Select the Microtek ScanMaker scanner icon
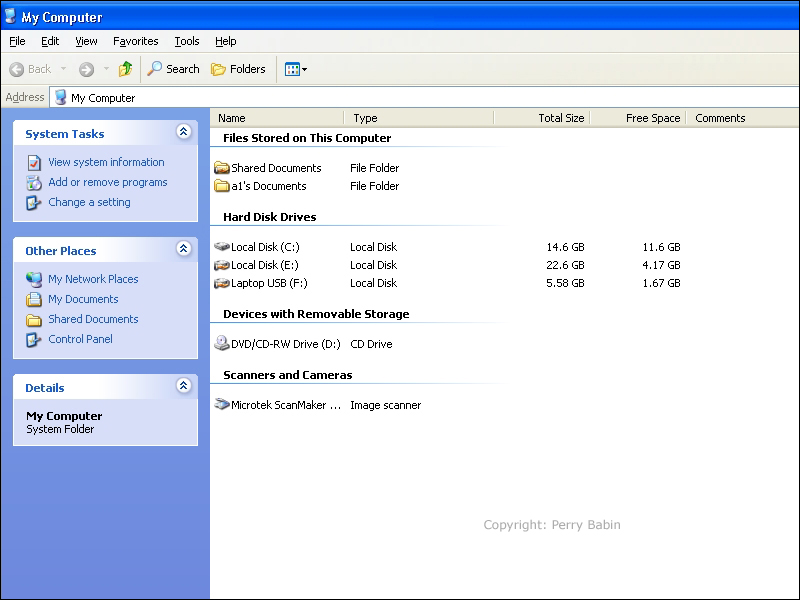 (221, 404)
